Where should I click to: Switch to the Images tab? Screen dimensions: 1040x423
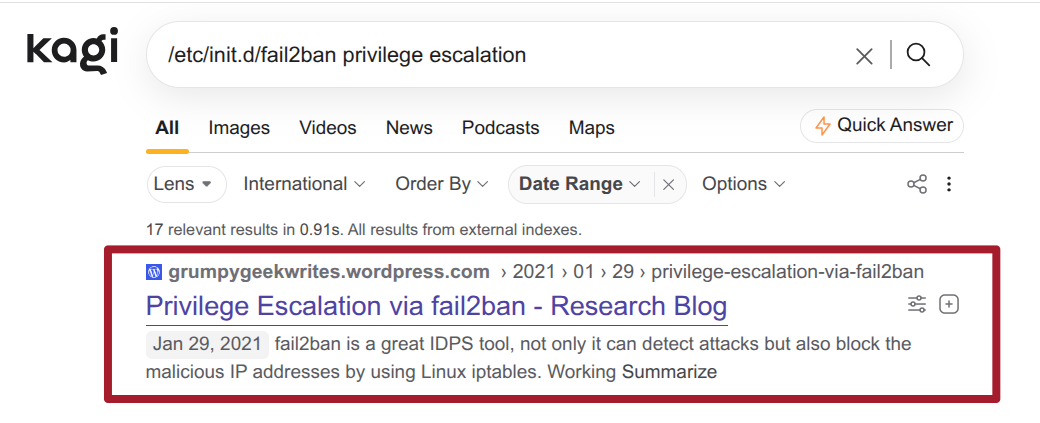pos(239,128)
